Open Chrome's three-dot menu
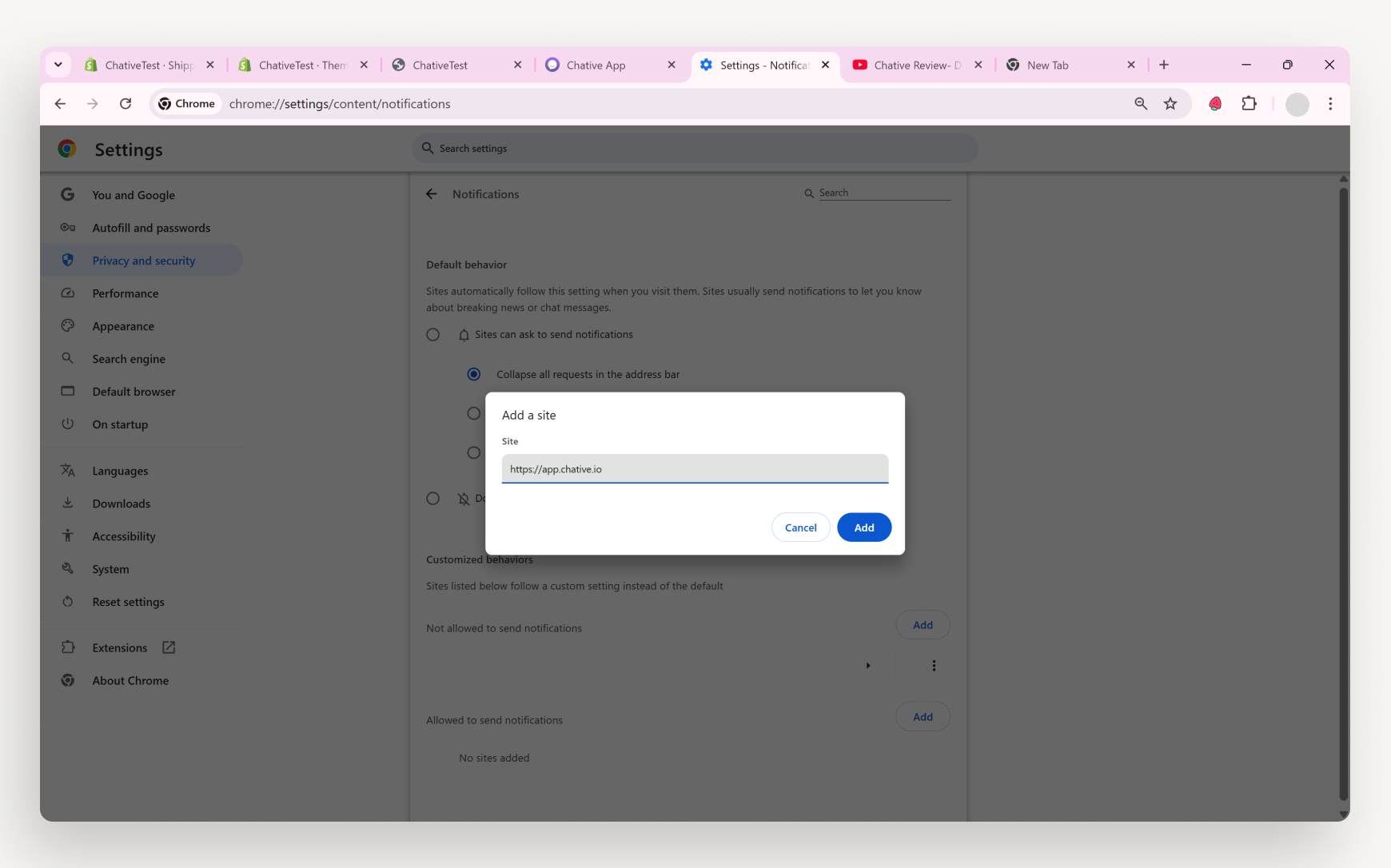This screenshot has width=1391, height=868. (x=1329, y=104)
